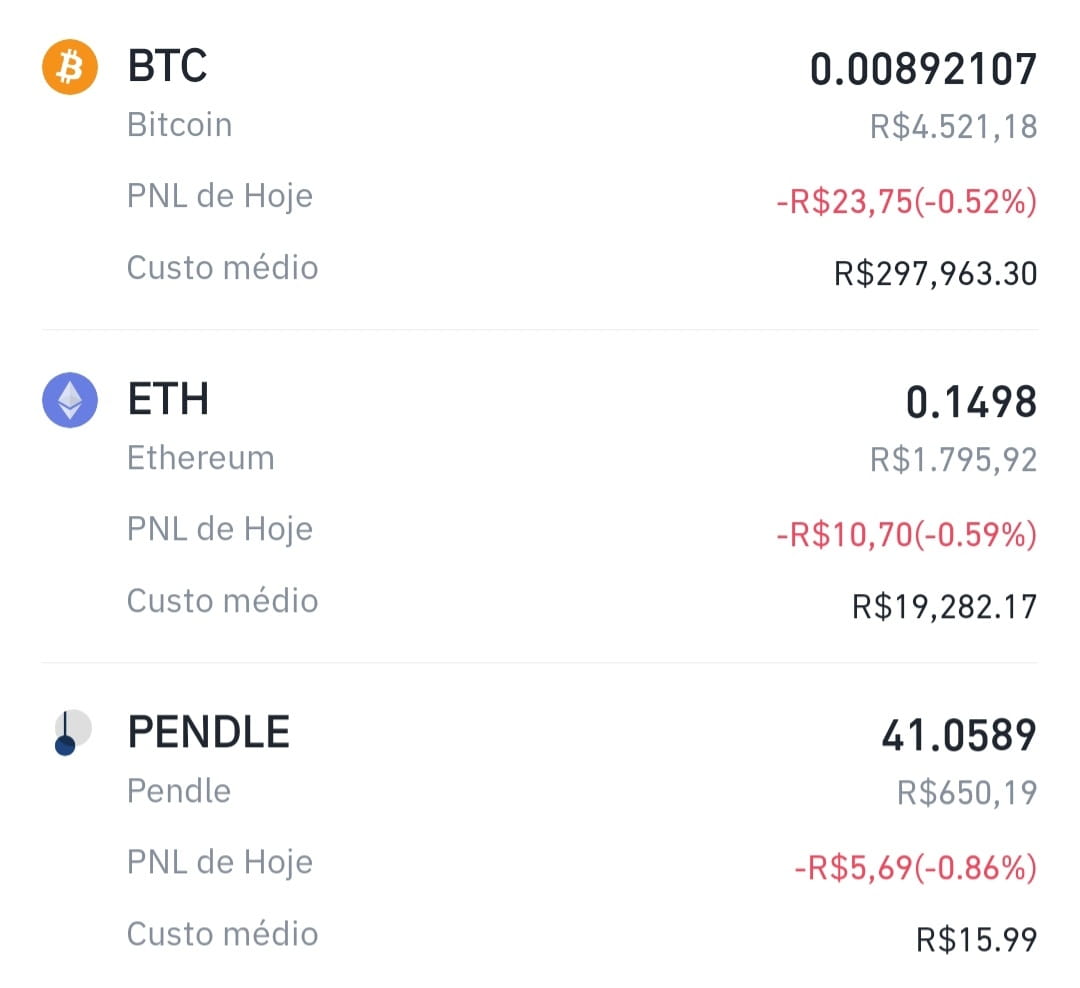Tap BTC average cost R$297,963.30
The width and height of the screenshot is (1080, 988).
coord(935,274)
